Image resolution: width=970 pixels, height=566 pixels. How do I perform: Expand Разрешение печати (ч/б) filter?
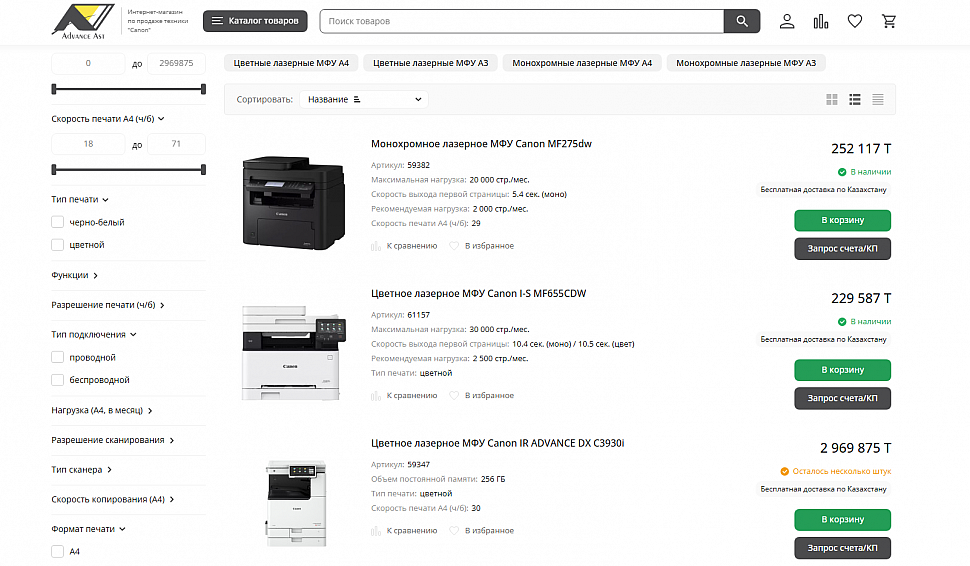pos(108,305)
